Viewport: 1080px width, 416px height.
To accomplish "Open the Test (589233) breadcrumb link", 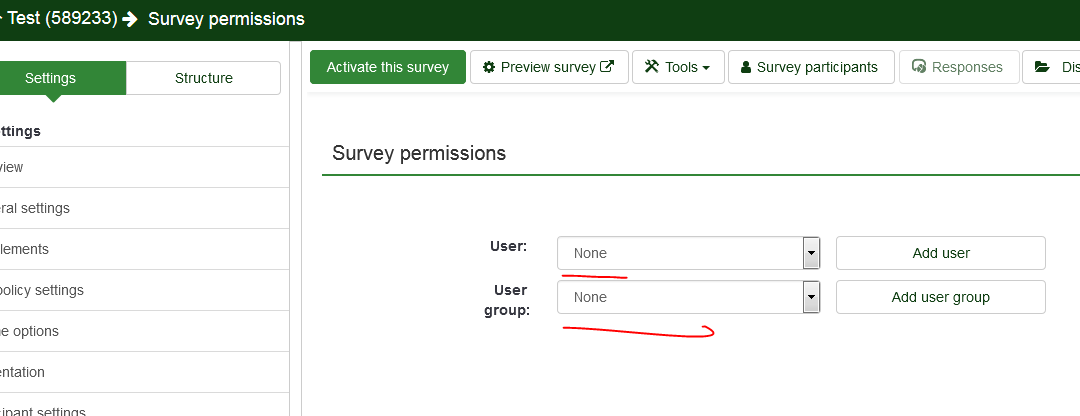I will click(x=62, y=19).
